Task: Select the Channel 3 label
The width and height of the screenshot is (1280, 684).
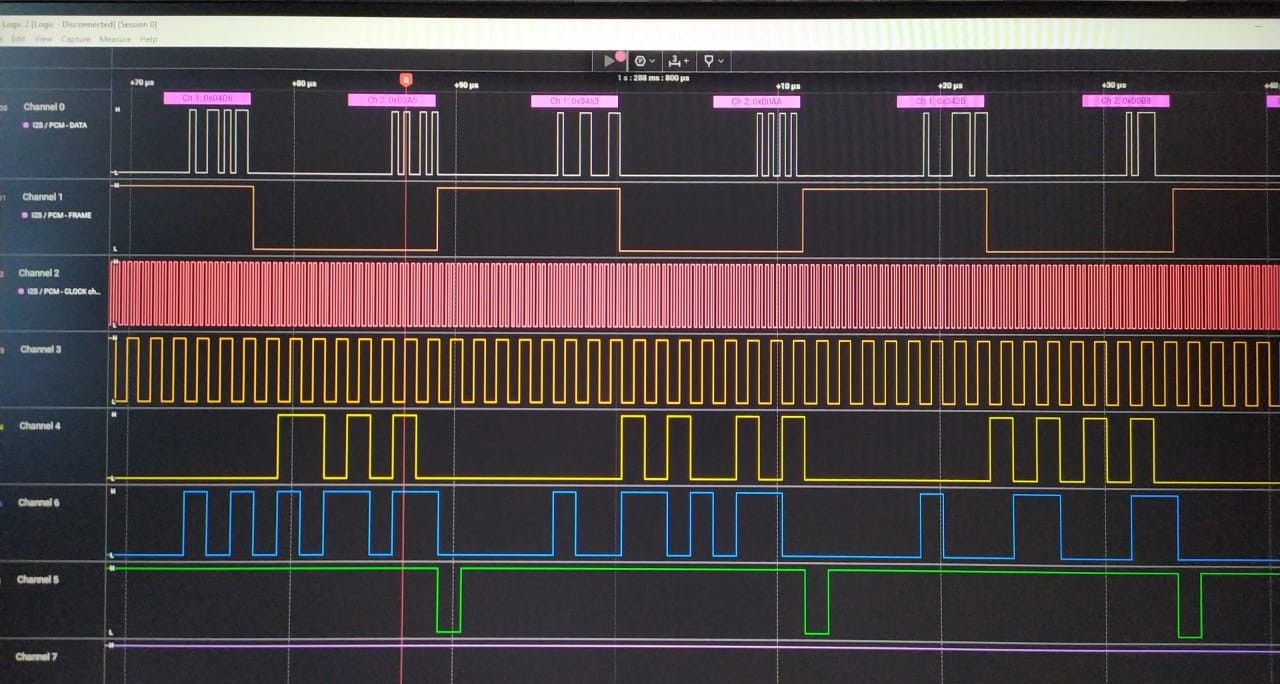Action: pos(40,349)
